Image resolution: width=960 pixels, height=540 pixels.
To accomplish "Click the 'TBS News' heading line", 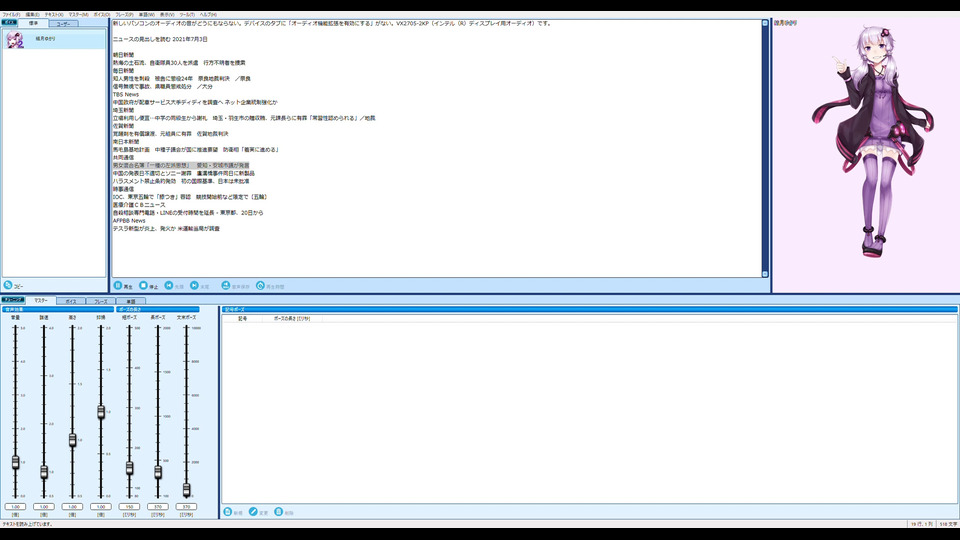I will (x=126, y=94).
